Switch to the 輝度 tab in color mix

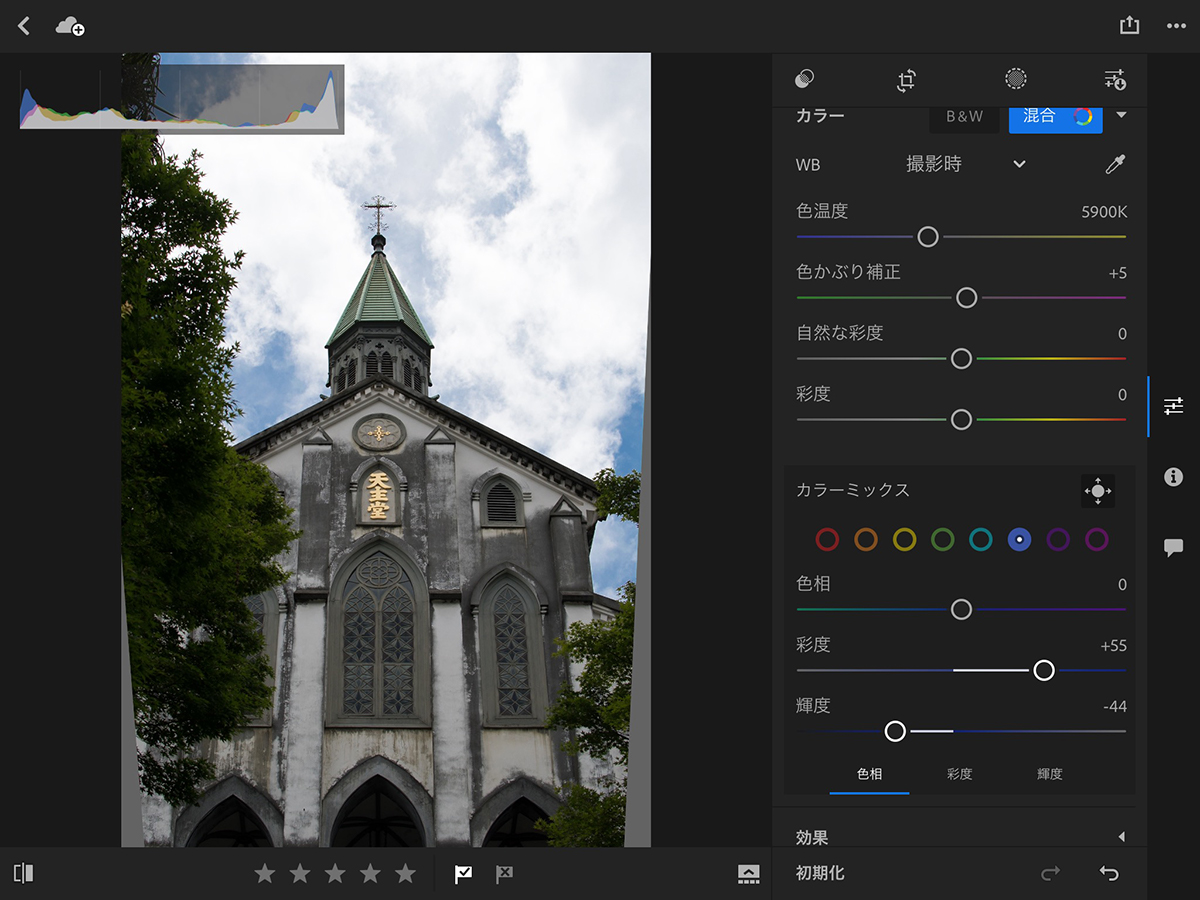coord(1049,774)
